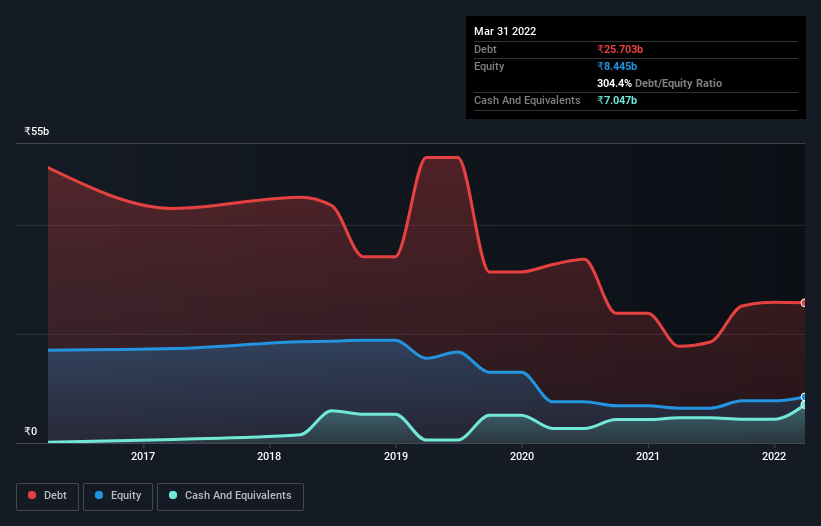
Task: Click the blue Equity legend dot
Action: 99,495
